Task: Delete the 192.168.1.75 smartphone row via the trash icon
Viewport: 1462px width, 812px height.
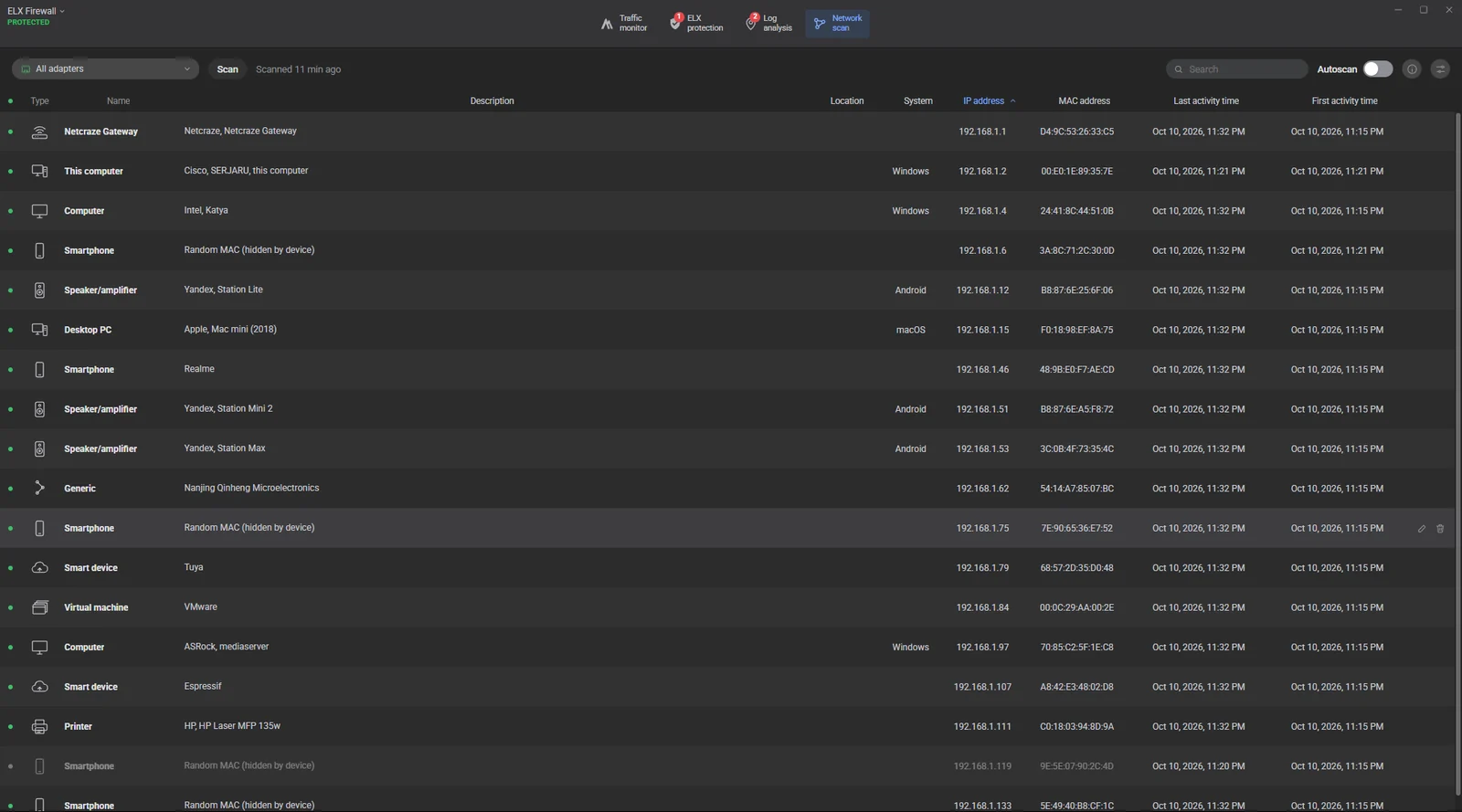Action: [1440, 529]
